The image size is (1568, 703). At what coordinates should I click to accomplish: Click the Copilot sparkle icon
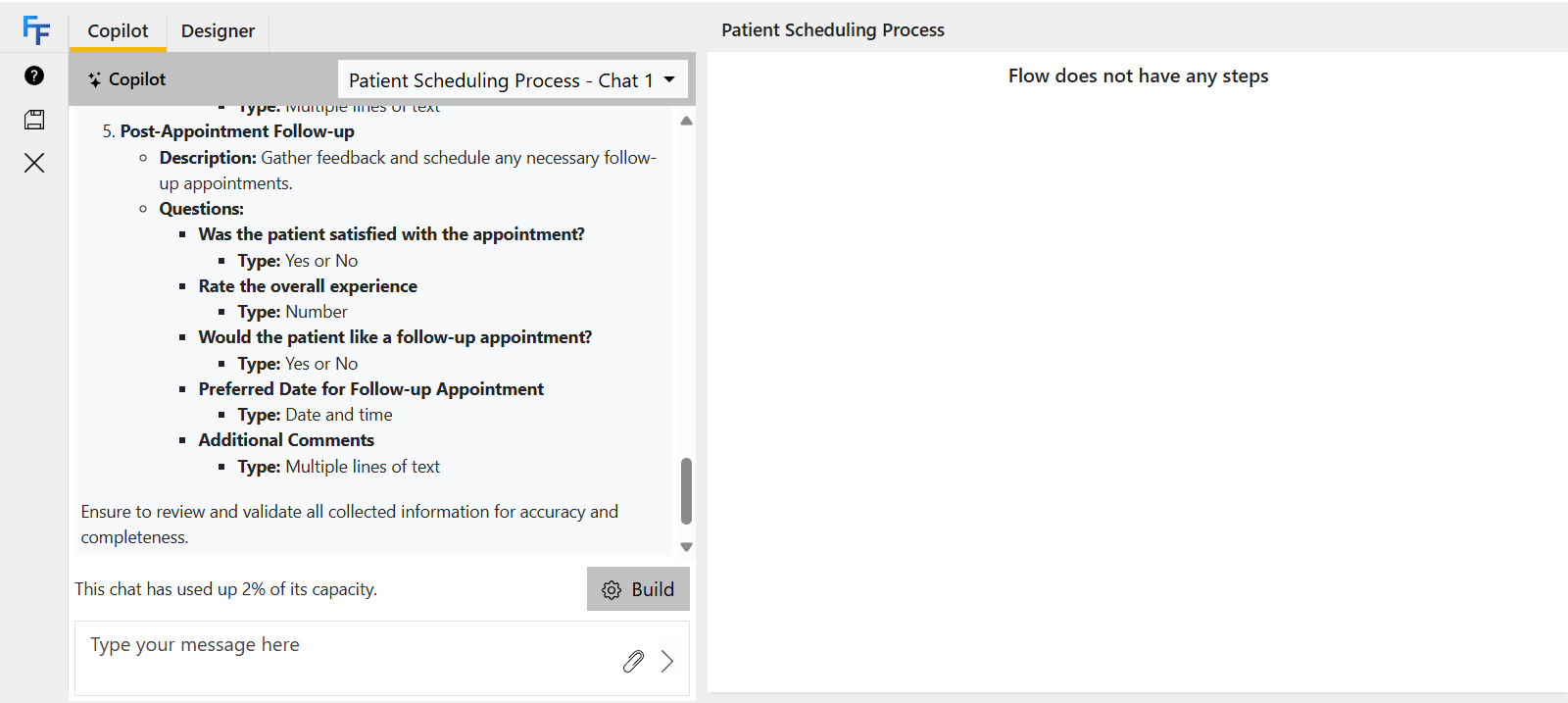tap(95, 79)
